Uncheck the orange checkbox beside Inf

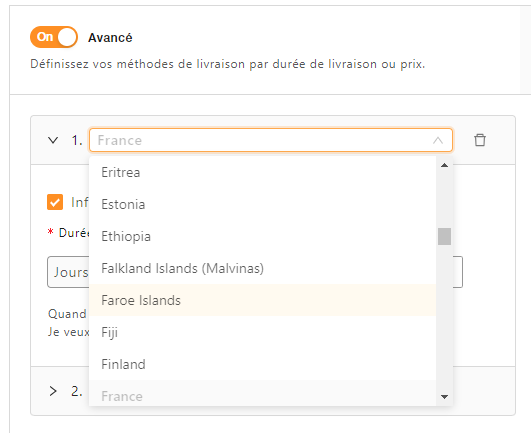click(55, 202)
